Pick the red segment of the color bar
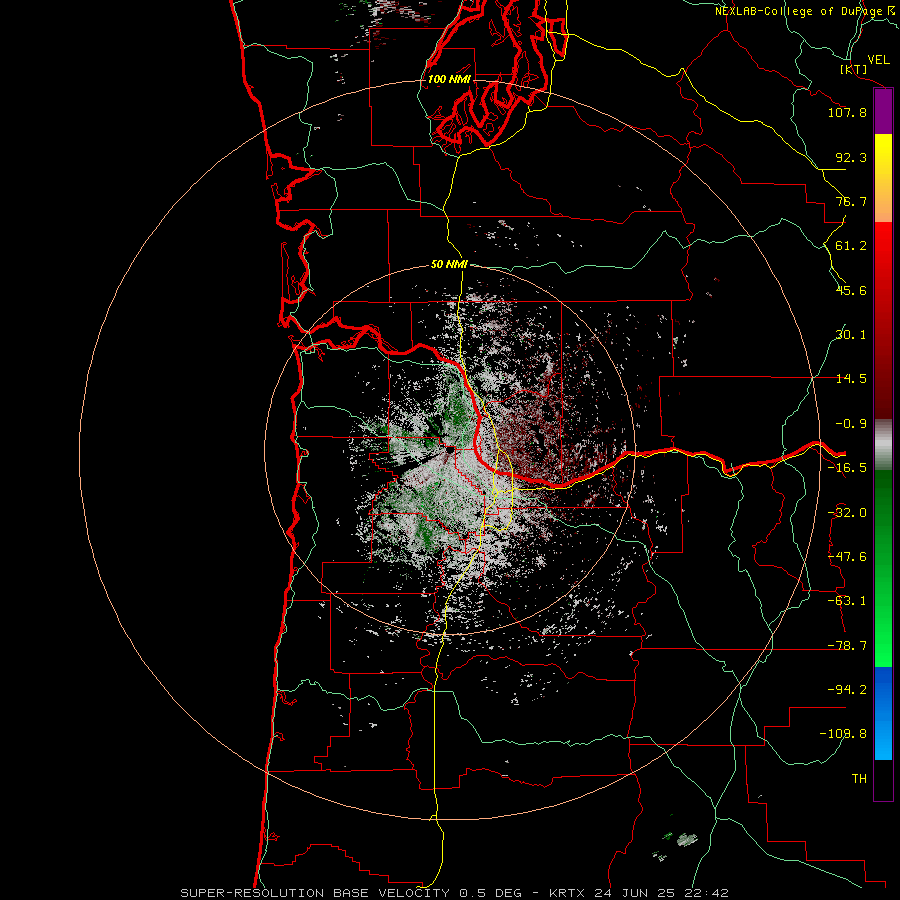The width and height of the screenshot is (900, 900). (883, 320)
